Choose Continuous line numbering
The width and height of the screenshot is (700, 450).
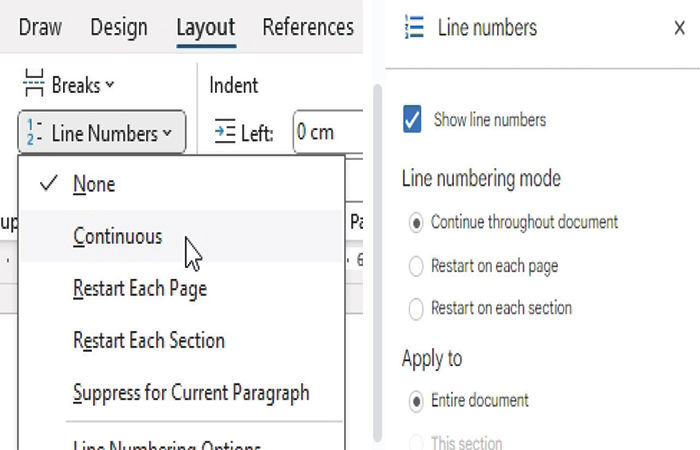pos(181,236)
